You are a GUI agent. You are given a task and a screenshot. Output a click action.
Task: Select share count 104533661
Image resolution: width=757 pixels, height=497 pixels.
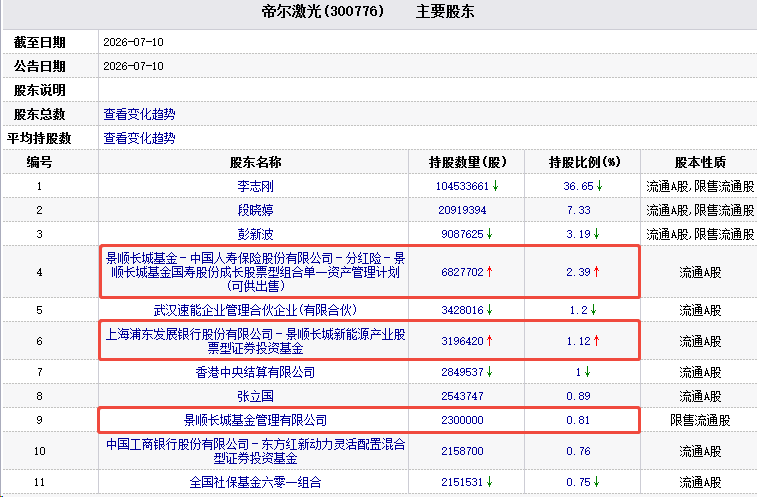(x=462, y=186)
